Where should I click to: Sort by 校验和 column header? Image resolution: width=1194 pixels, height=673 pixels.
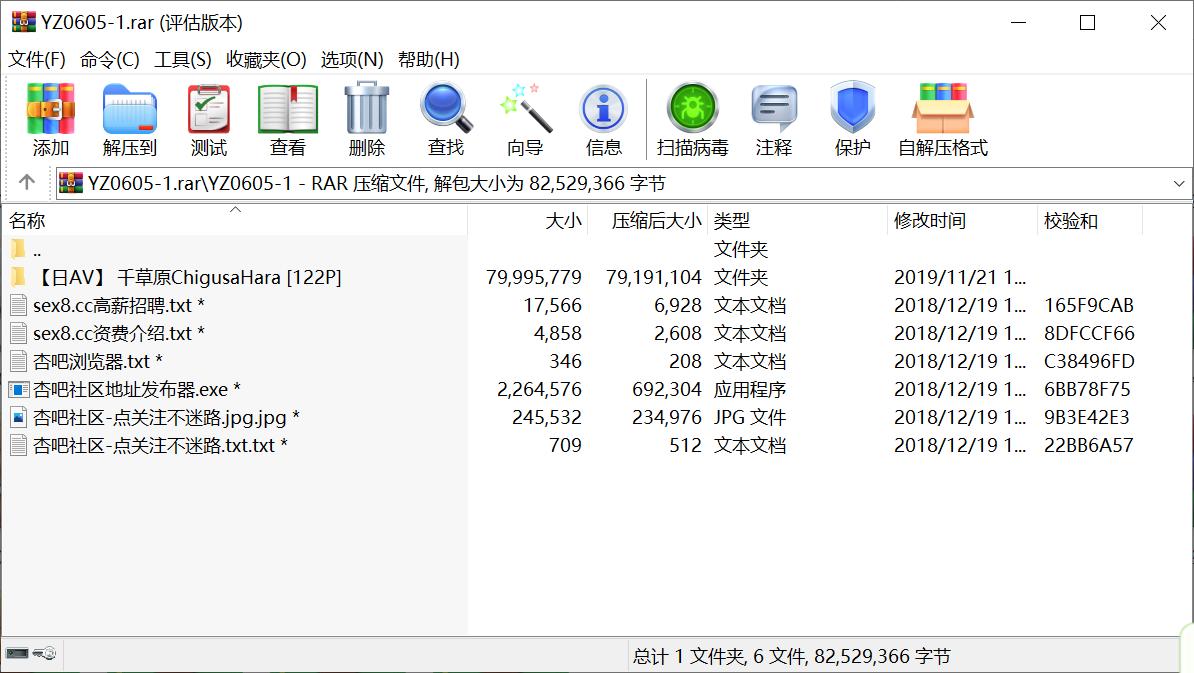(x=1090, y=221)
